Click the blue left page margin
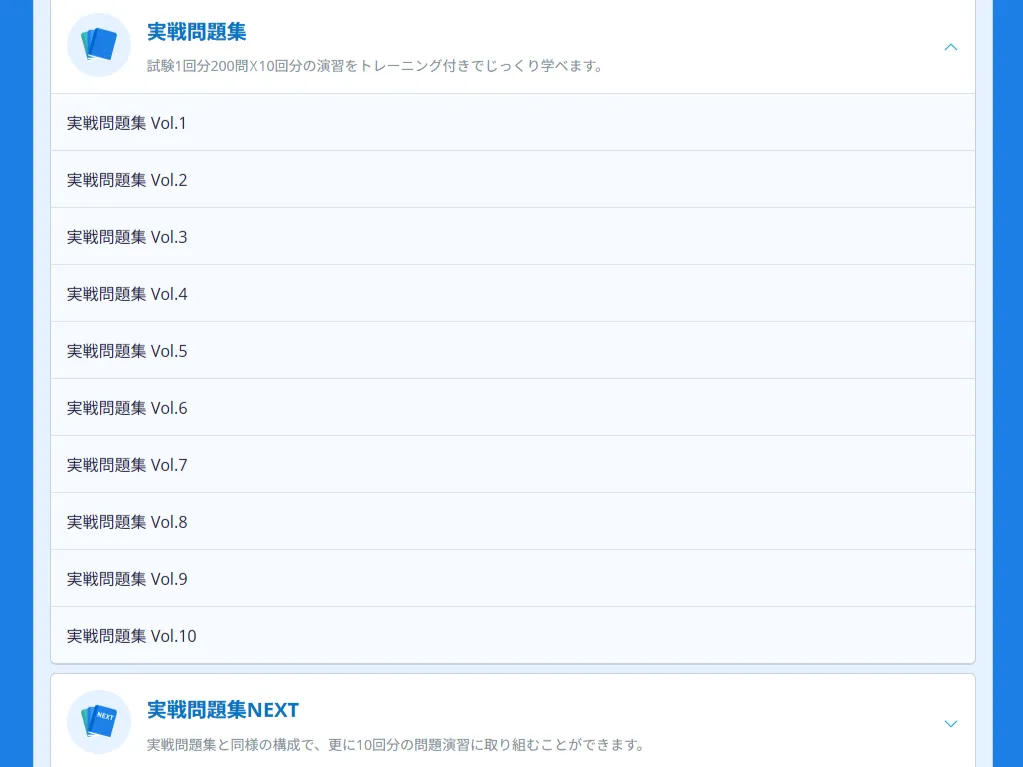The width and height of the screenshot is (1023, 767). pyautogui.click(x=15, y=400)
